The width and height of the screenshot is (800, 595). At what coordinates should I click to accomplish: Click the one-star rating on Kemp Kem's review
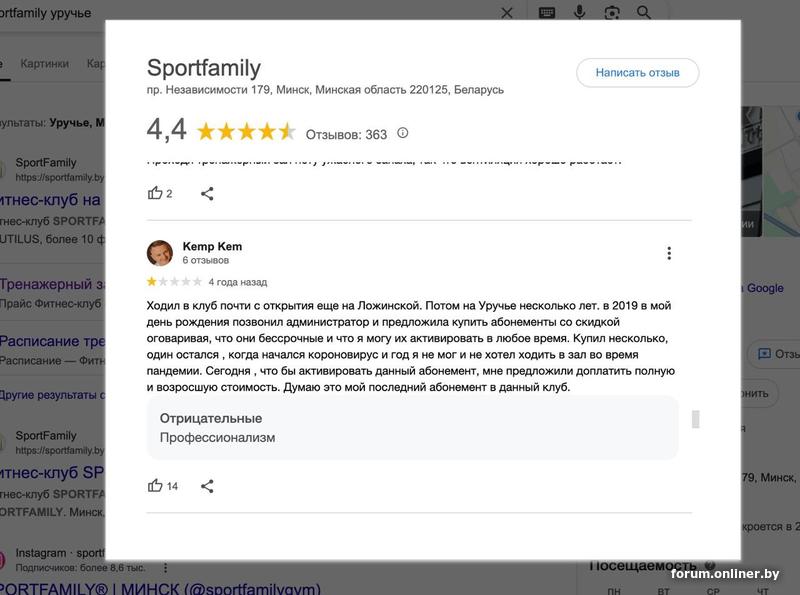tap(152, 282)
